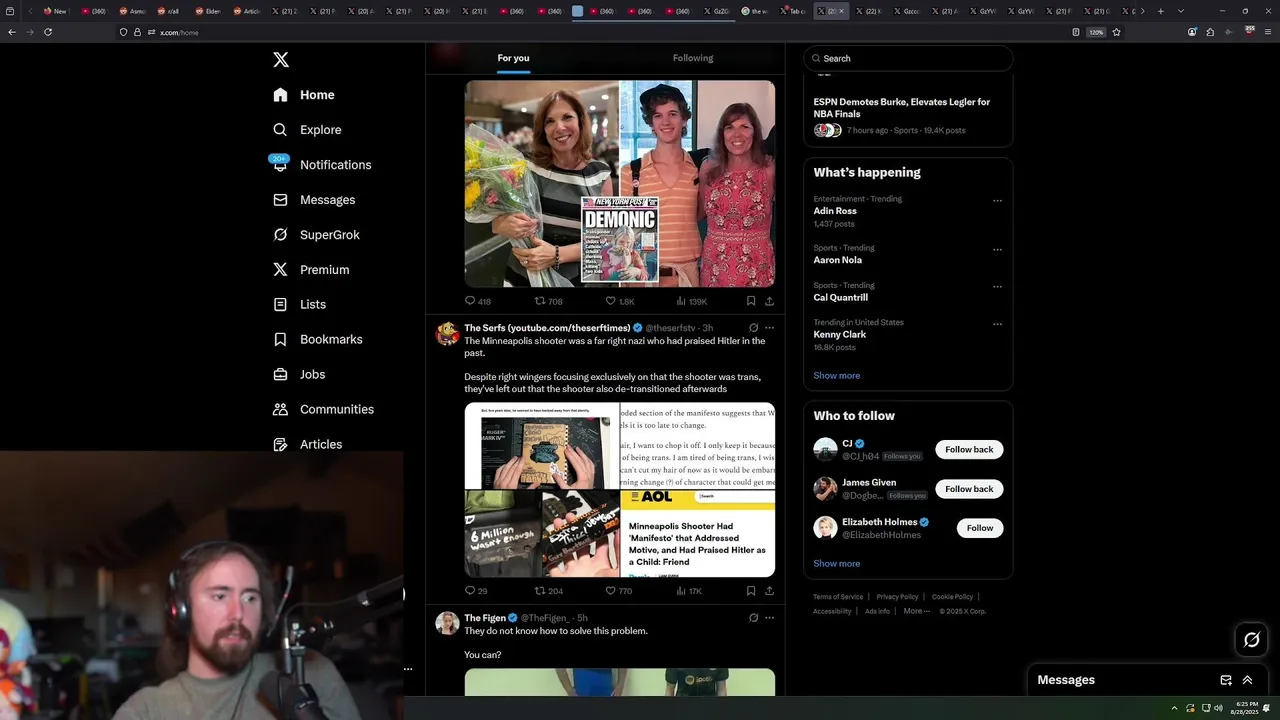Screen dimensions: 1280x720
Task: Open ESPN Demotes Burke news story
Action: pyautogui.click(x=908, y=115)
